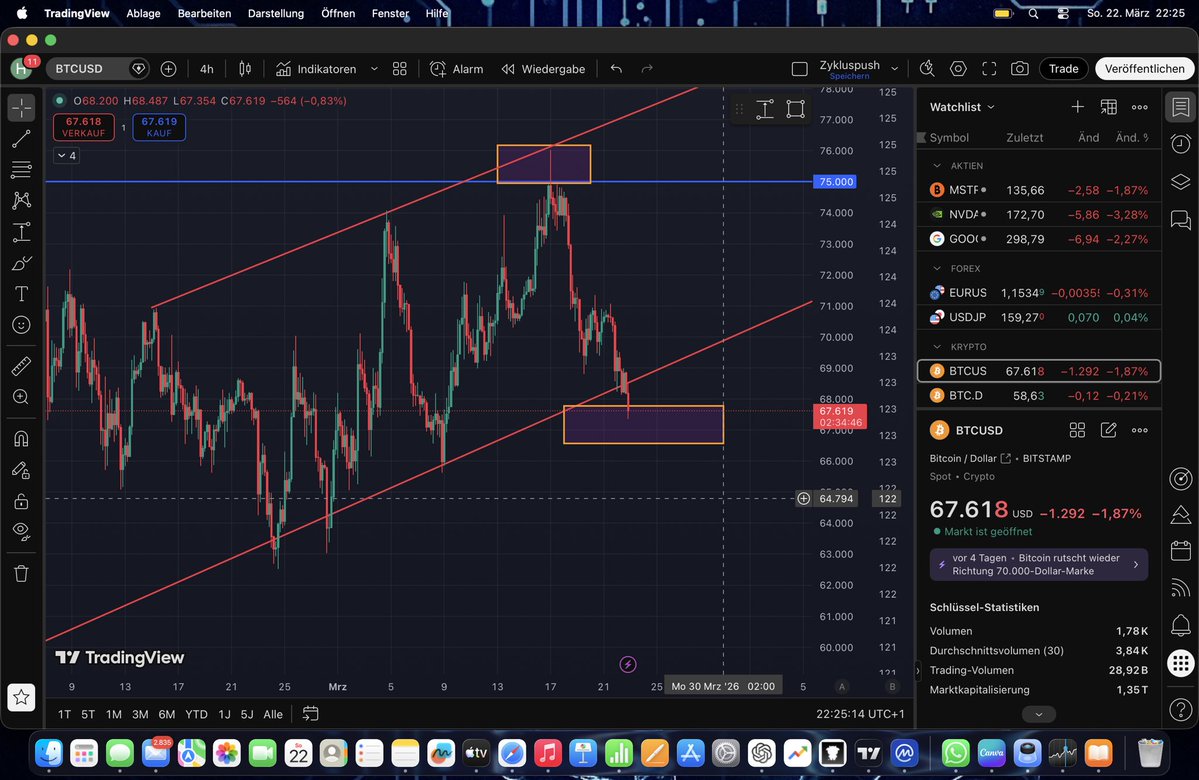
Task: Click the 67.618 Verkauf sell button
Action: tap(83, 127)
